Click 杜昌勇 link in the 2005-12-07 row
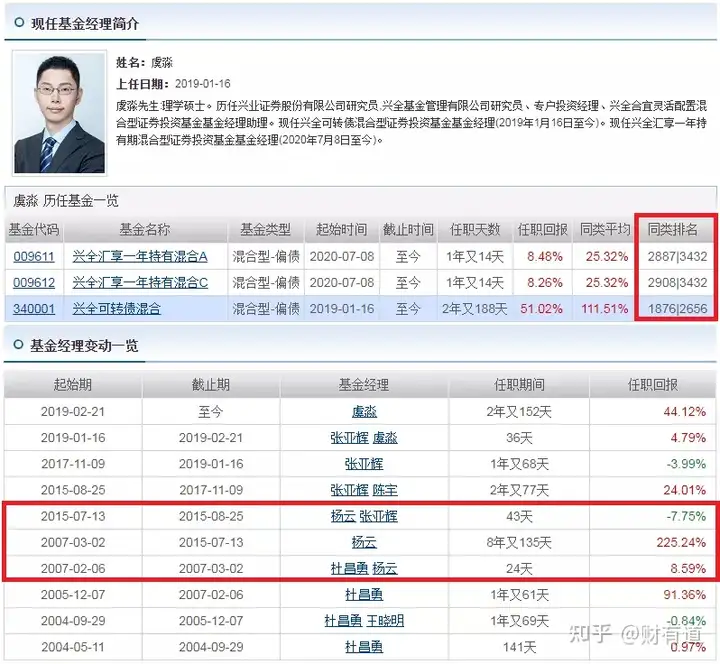Image resolution: width=720 pixels, height=664 pixels. coord(364,595)
